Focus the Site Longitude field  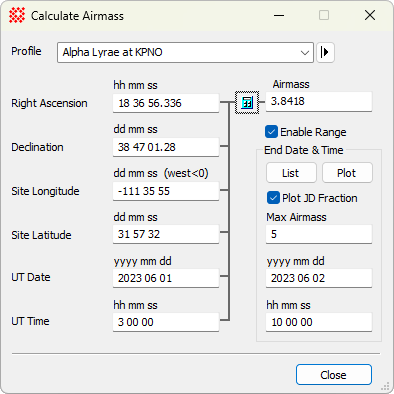point(166,191)
